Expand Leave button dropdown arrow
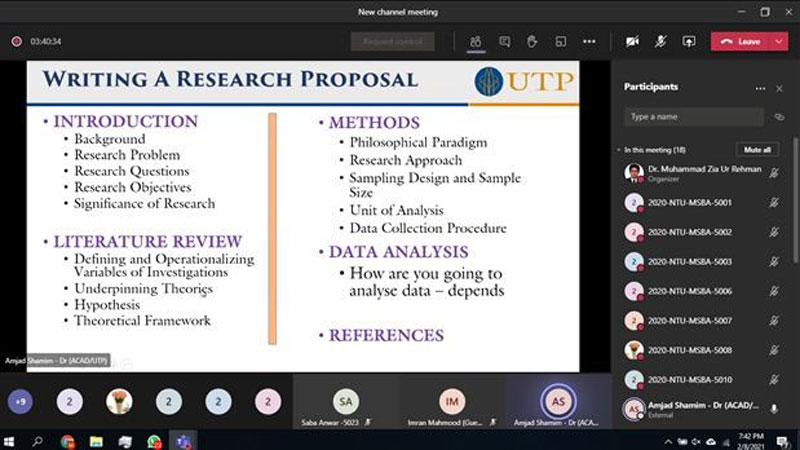 click(x=778, y=42)
